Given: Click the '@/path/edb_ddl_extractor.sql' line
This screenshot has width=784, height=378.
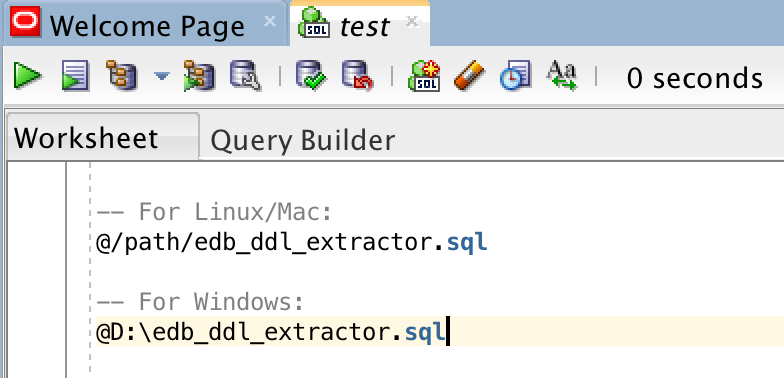Looking at the screenshot, I should pyautogui.click(x=292, y=243).
